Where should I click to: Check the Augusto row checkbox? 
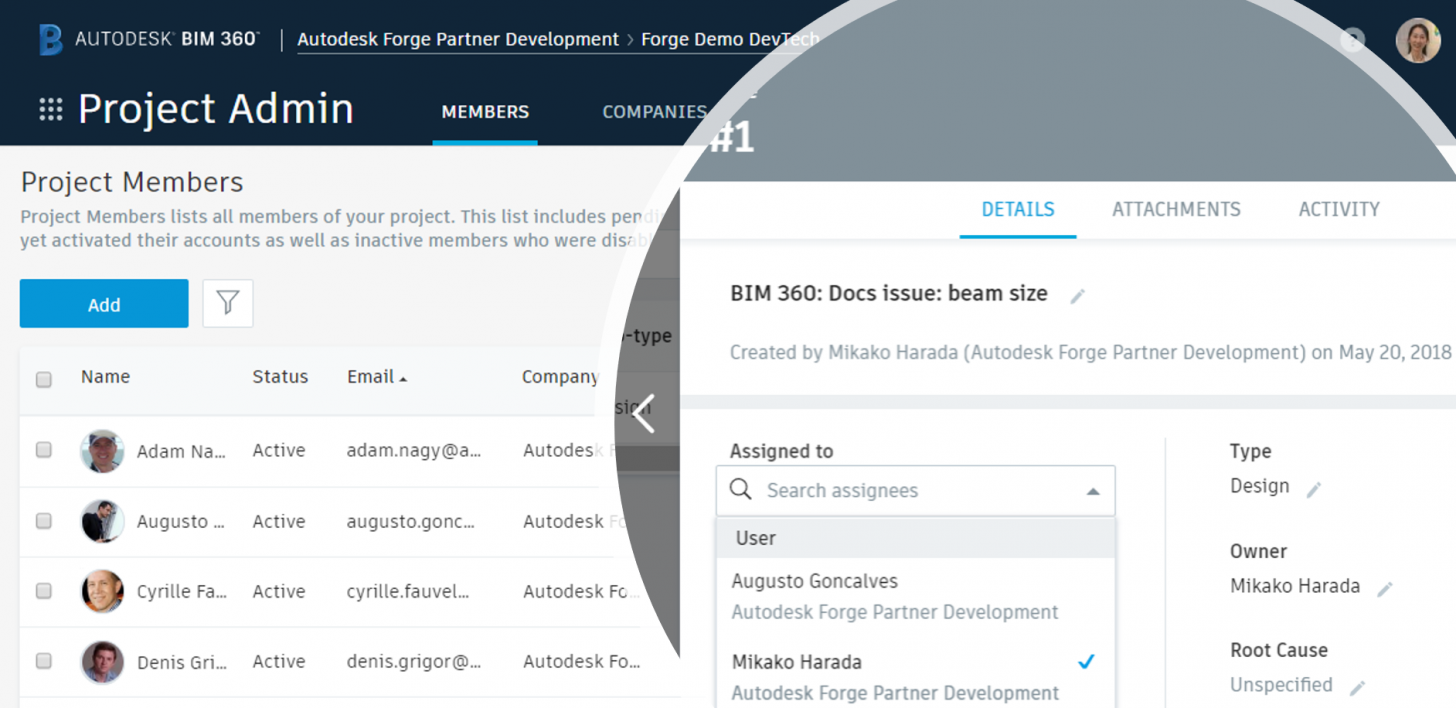coord(44,520)
